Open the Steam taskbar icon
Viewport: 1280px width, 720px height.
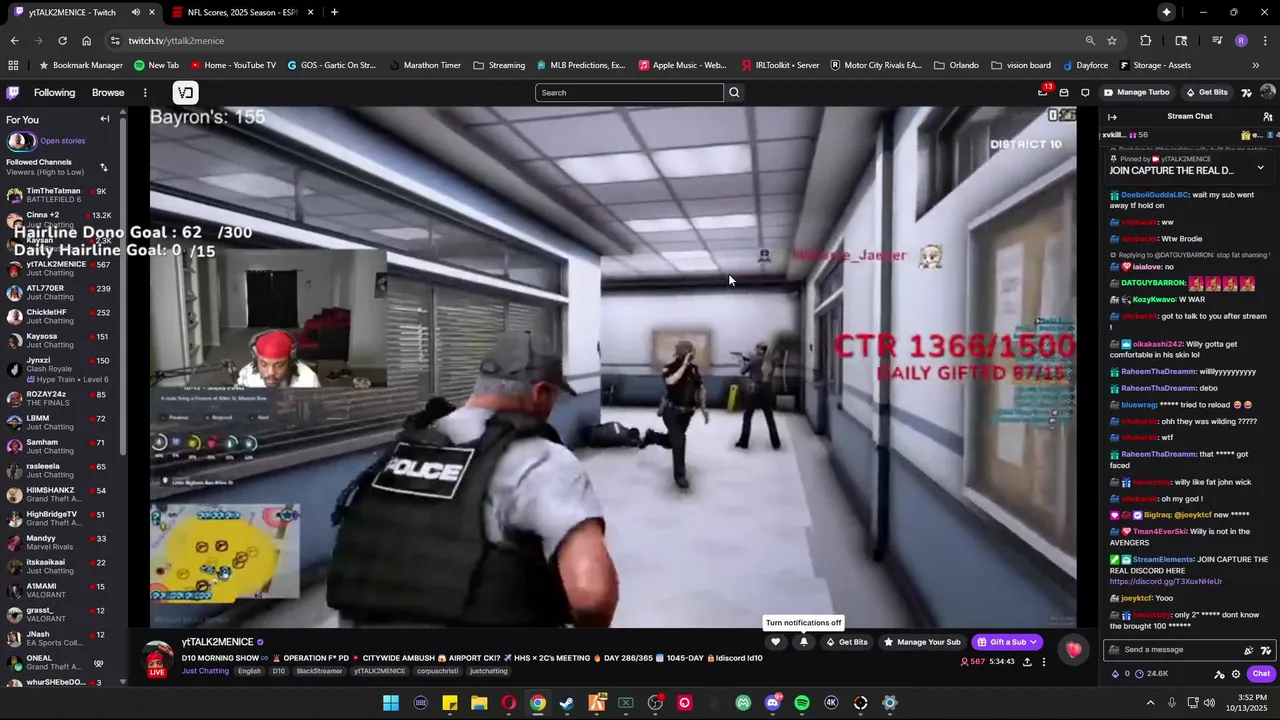click(x=567, y=703)
